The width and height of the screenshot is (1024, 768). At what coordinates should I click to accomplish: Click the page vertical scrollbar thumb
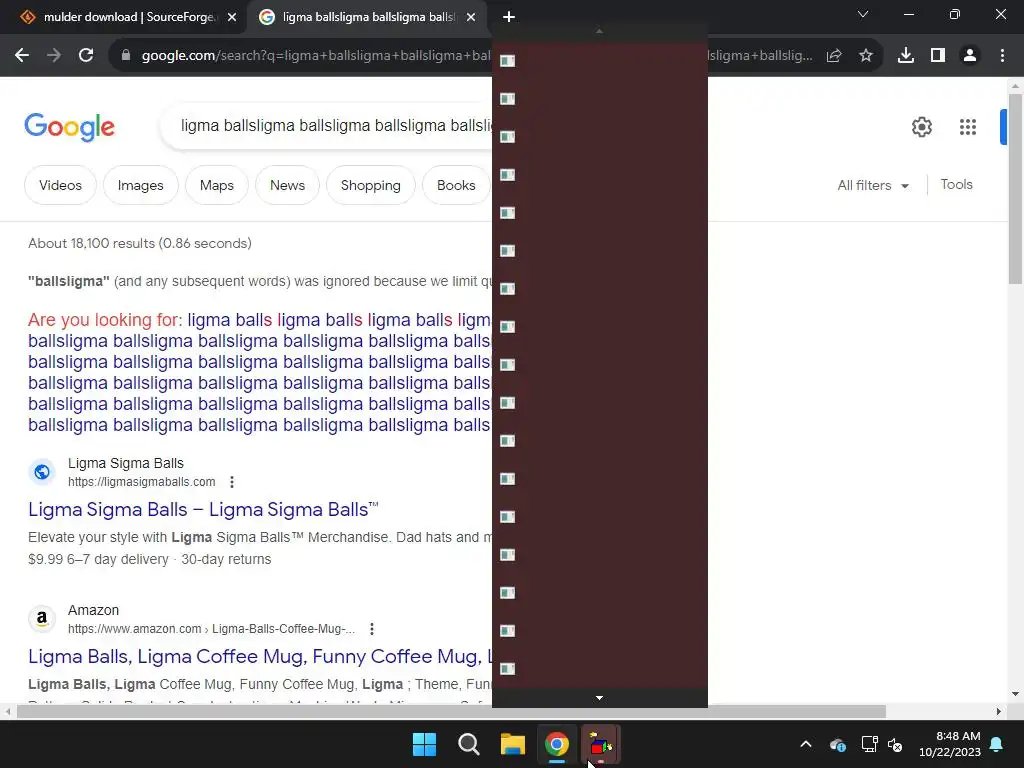point(1015,189)
